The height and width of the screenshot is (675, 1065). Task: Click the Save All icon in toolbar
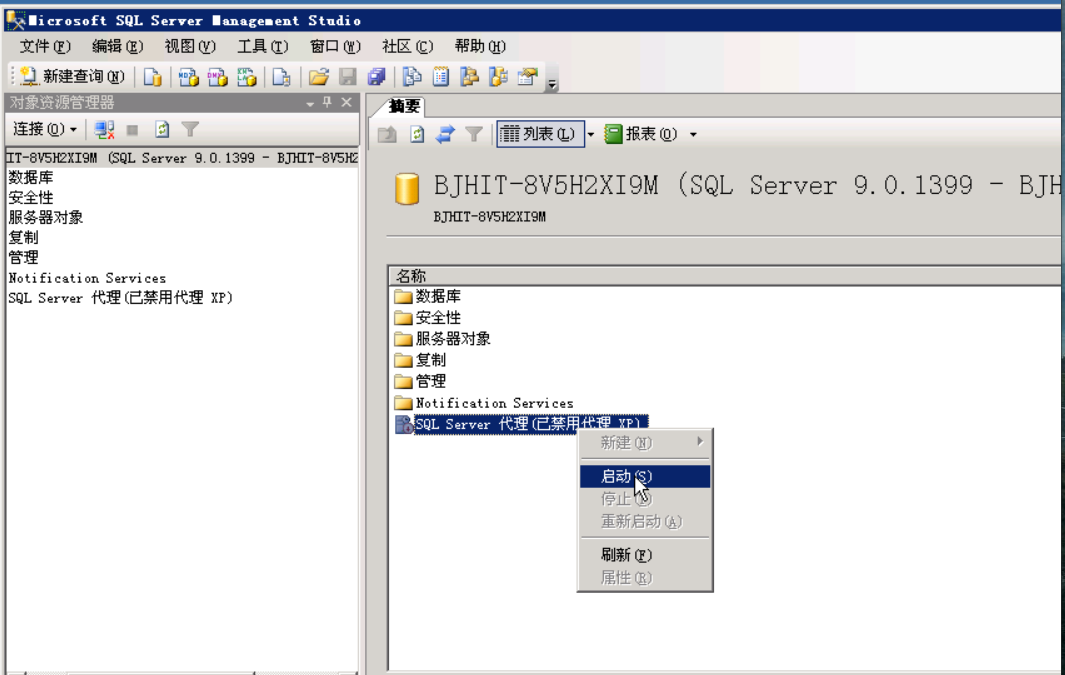pyautogui.click(x=376, y=77)
